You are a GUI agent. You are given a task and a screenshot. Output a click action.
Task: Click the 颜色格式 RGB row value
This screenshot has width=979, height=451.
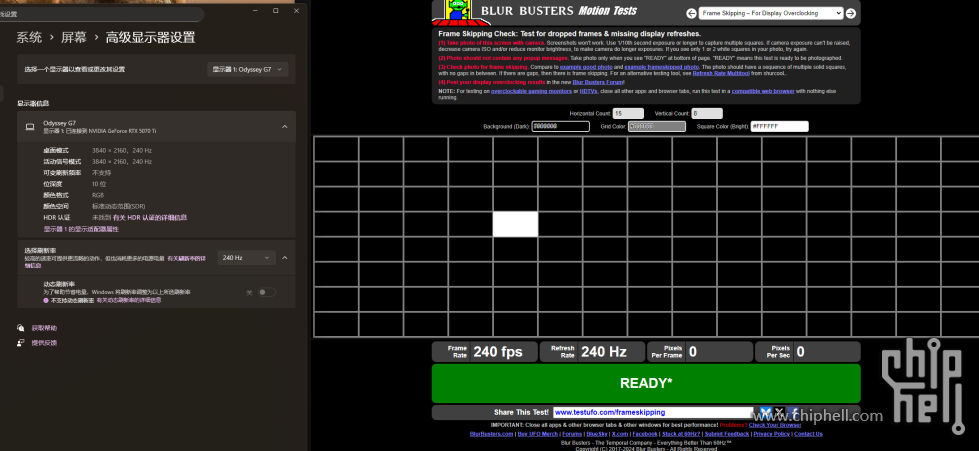(98, 196)
